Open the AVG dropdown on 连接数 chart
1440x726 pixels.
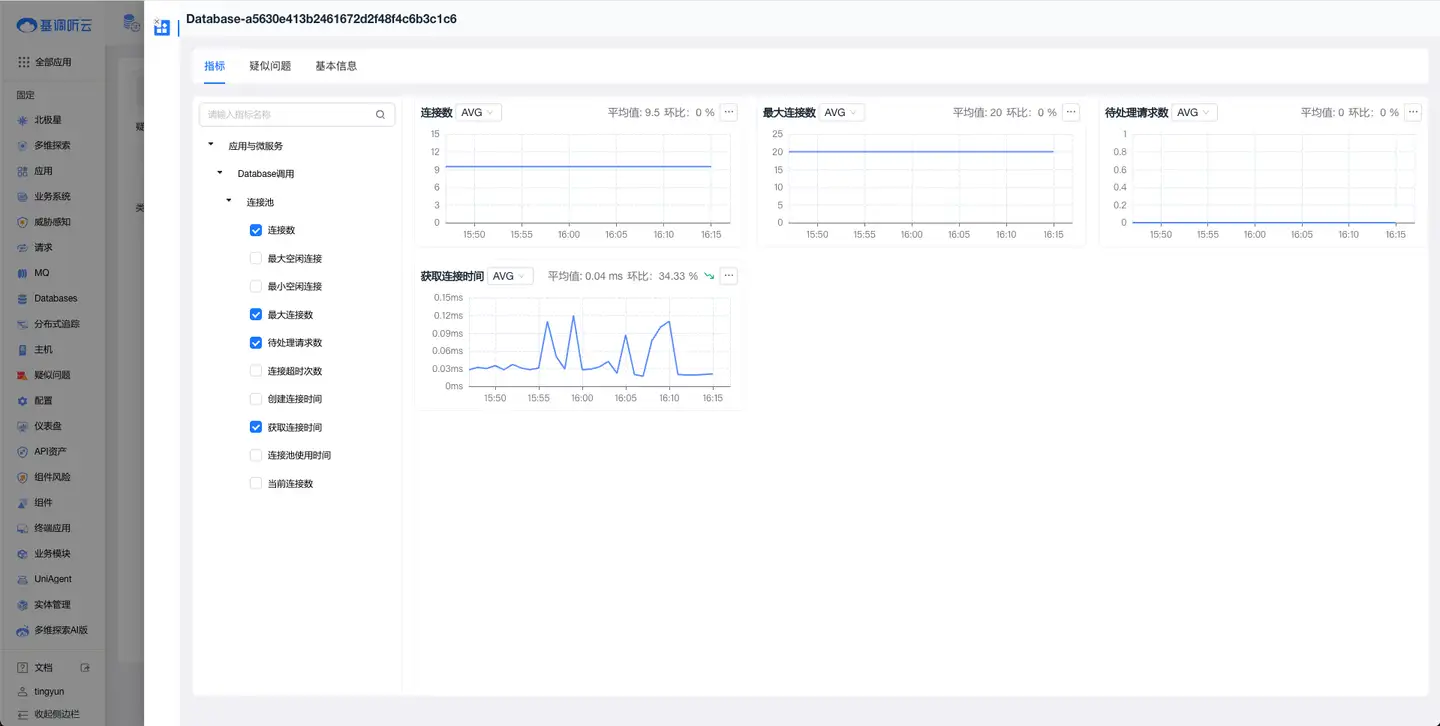479,113
